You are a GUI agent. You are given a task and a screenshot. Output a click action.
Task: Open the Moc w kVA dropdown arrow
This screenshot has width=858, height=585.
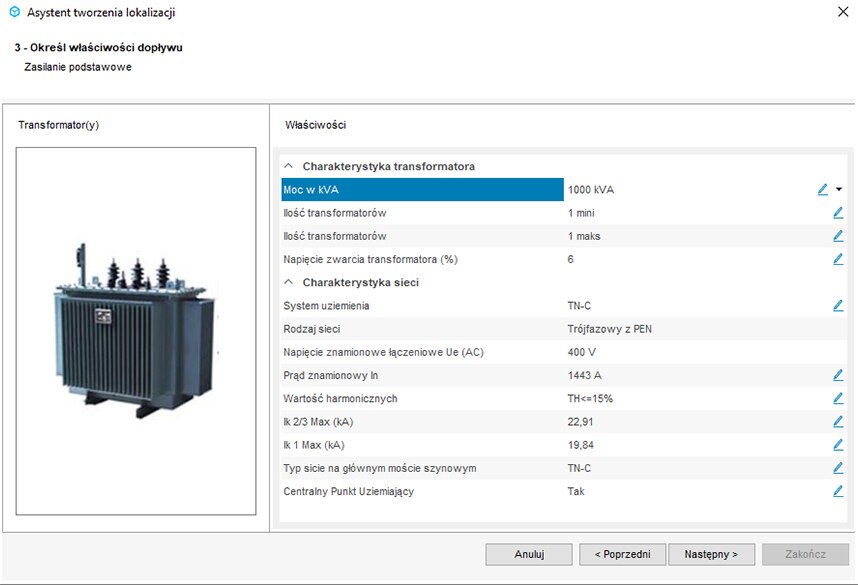pyautogui.click(x=840, y=189)
